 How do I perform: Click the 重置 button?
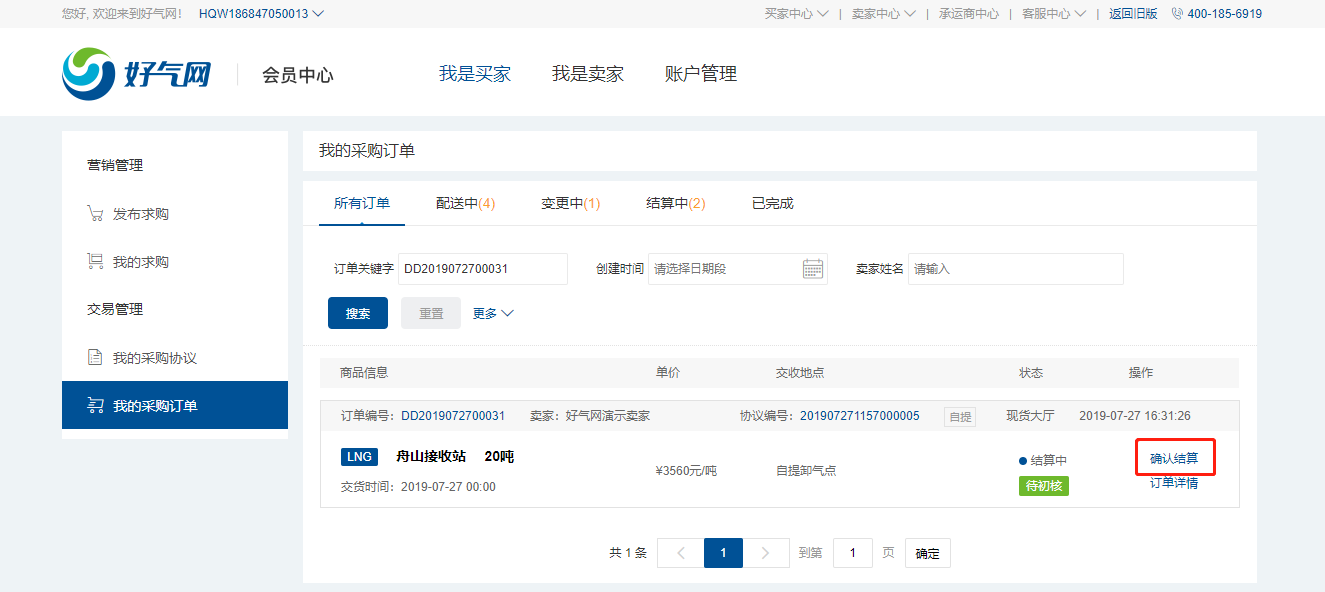[x=431, y=313]
